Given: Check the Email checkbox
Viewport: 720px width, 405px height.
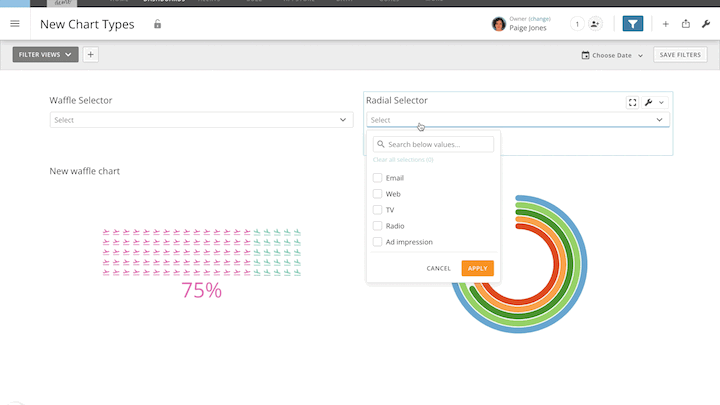Looking at the screenshot, I should coord(378,178).
